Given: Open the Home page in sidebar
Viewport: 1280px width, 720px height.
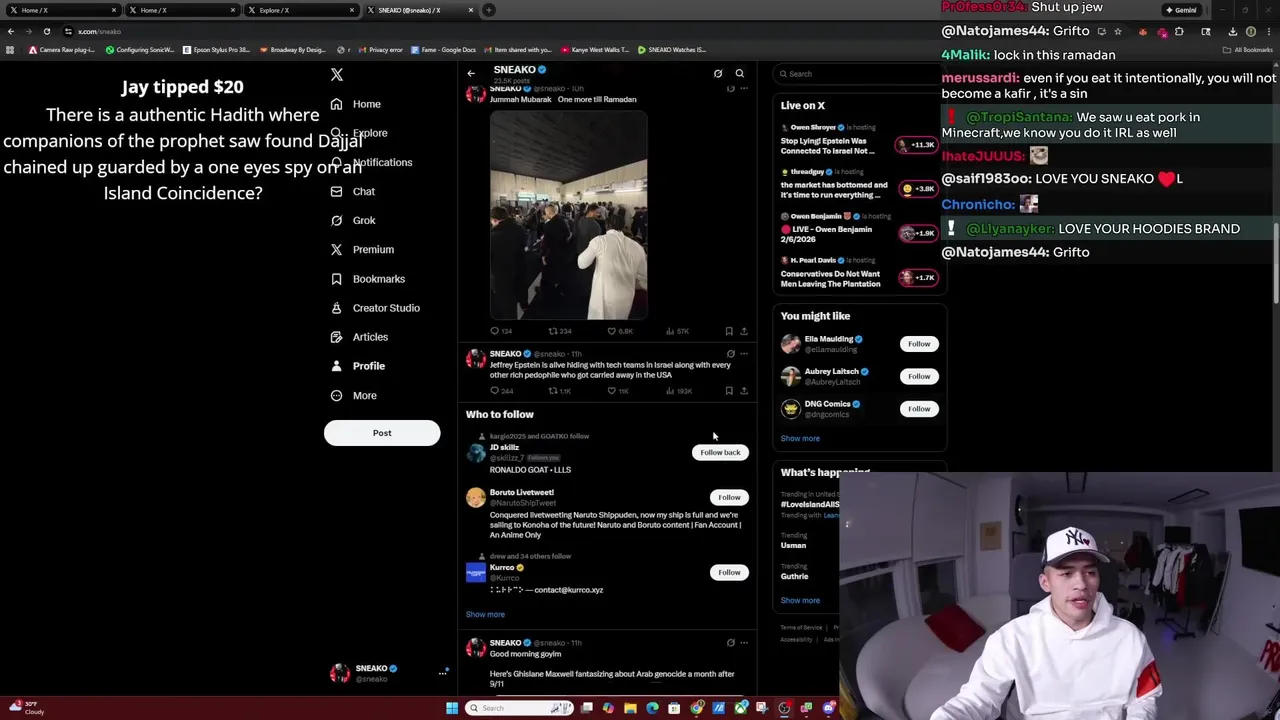Looking at the screenshot, I should (355, 104).
